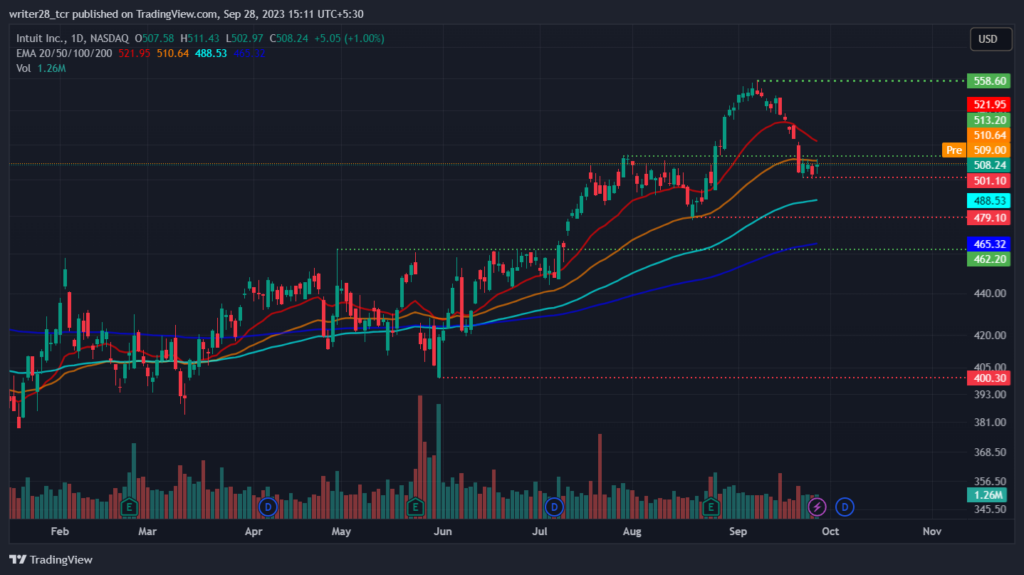Click the 345.50 price axis value

[990, 509]
